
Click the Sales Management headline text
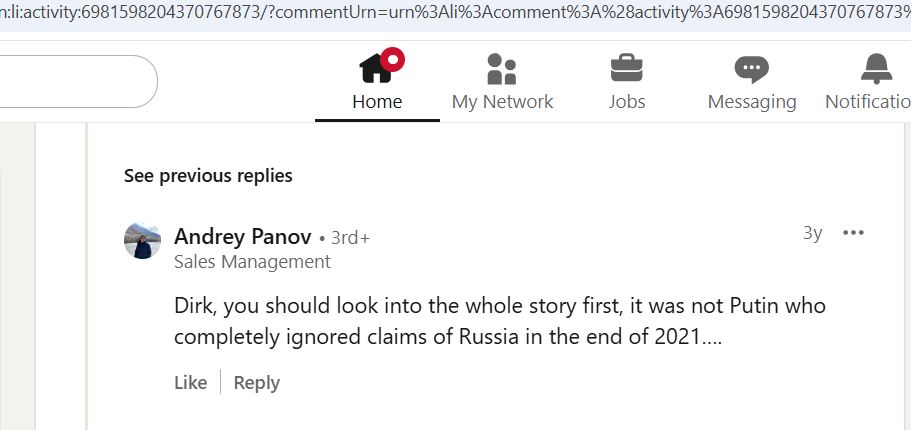[x=252, y=262]
